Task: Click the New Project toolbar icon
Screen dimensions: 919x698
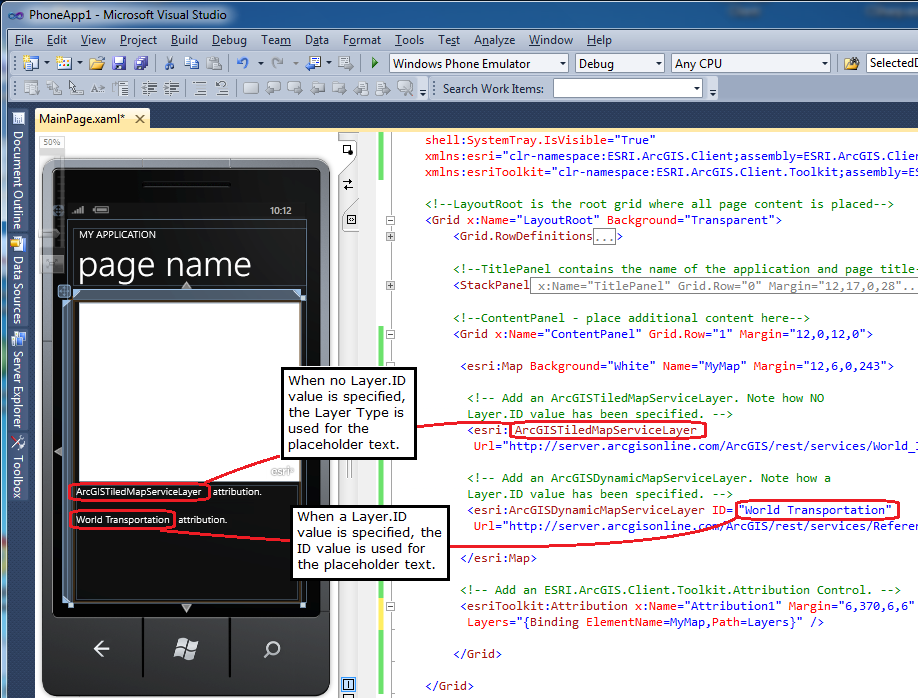Action: [x=30, y=63]
